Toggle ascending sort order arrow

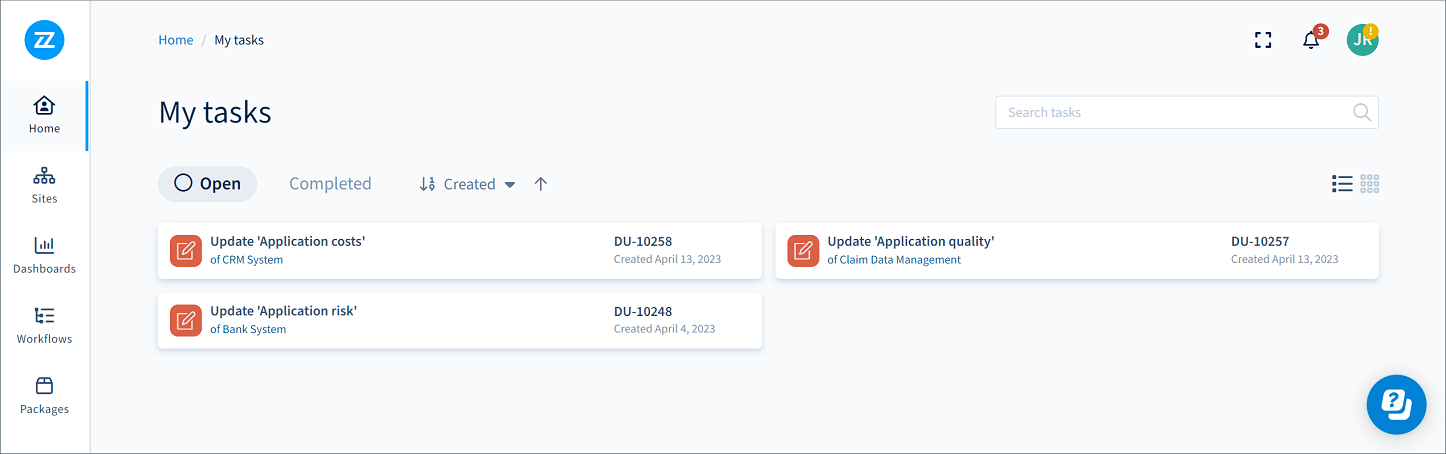click(541, 184)
